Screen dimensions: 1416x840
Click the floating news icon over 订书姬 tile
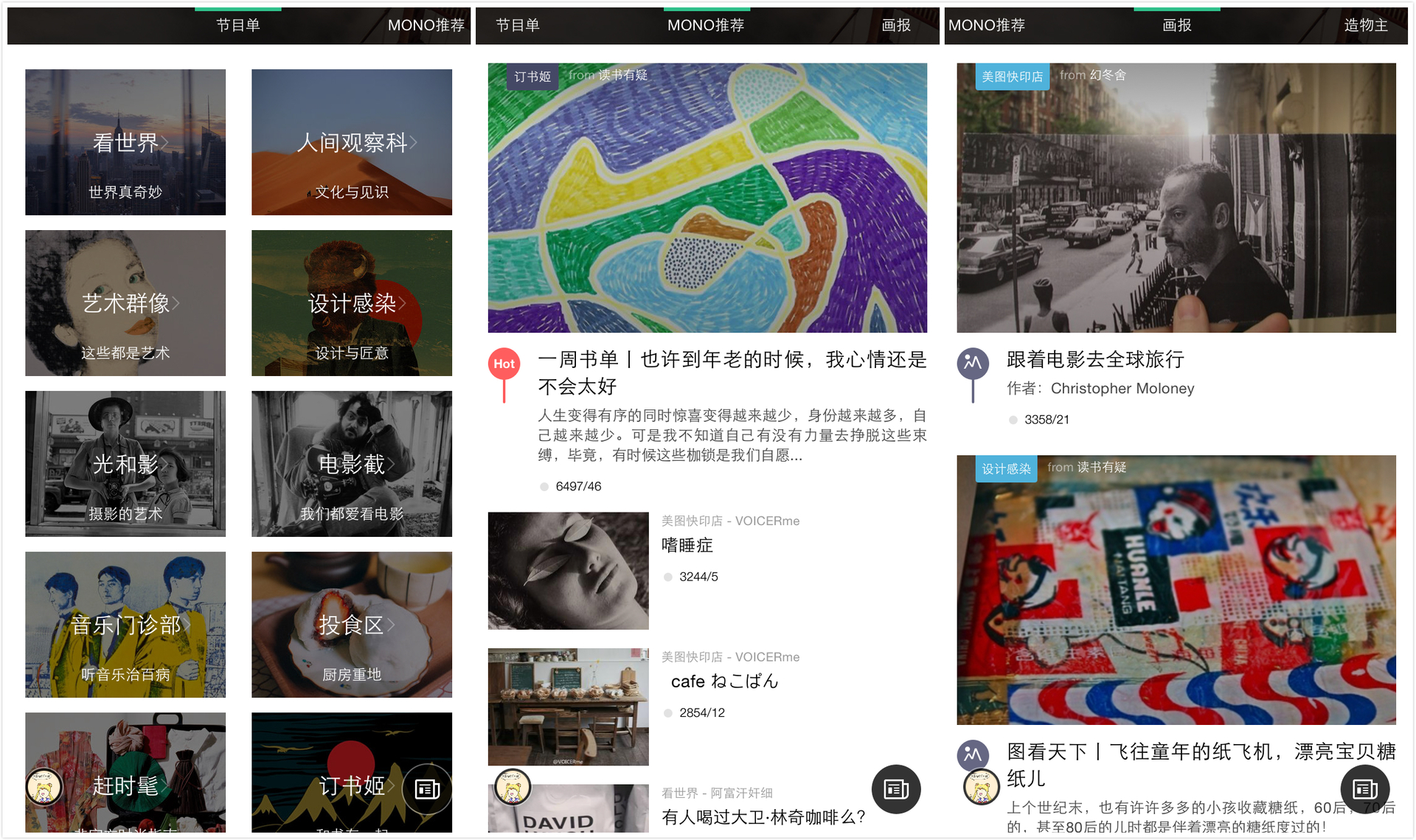(427, 789)
